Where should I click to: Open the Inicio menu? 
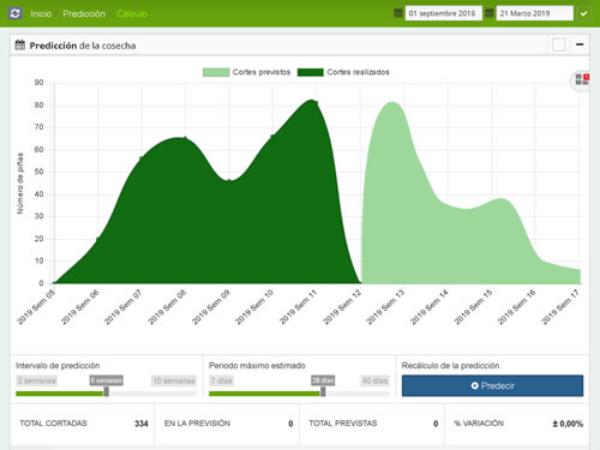coord(41,14)
